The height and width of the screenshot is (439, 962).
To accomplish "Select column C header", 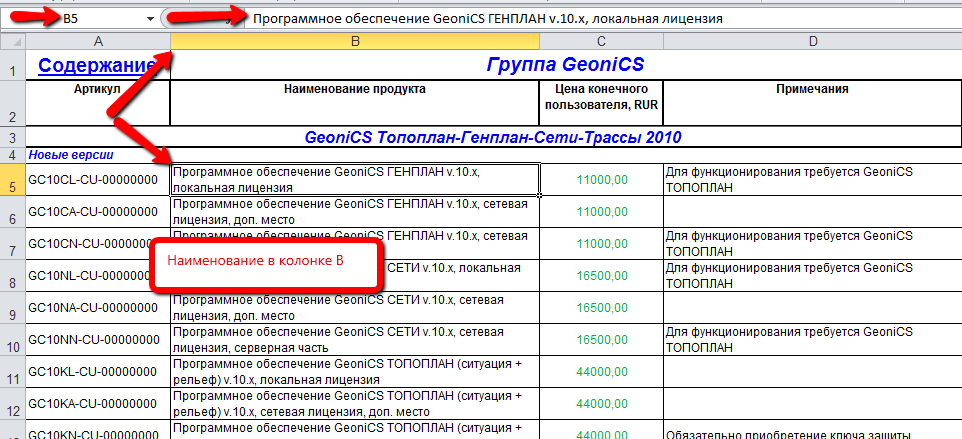I will click(601, 41).
